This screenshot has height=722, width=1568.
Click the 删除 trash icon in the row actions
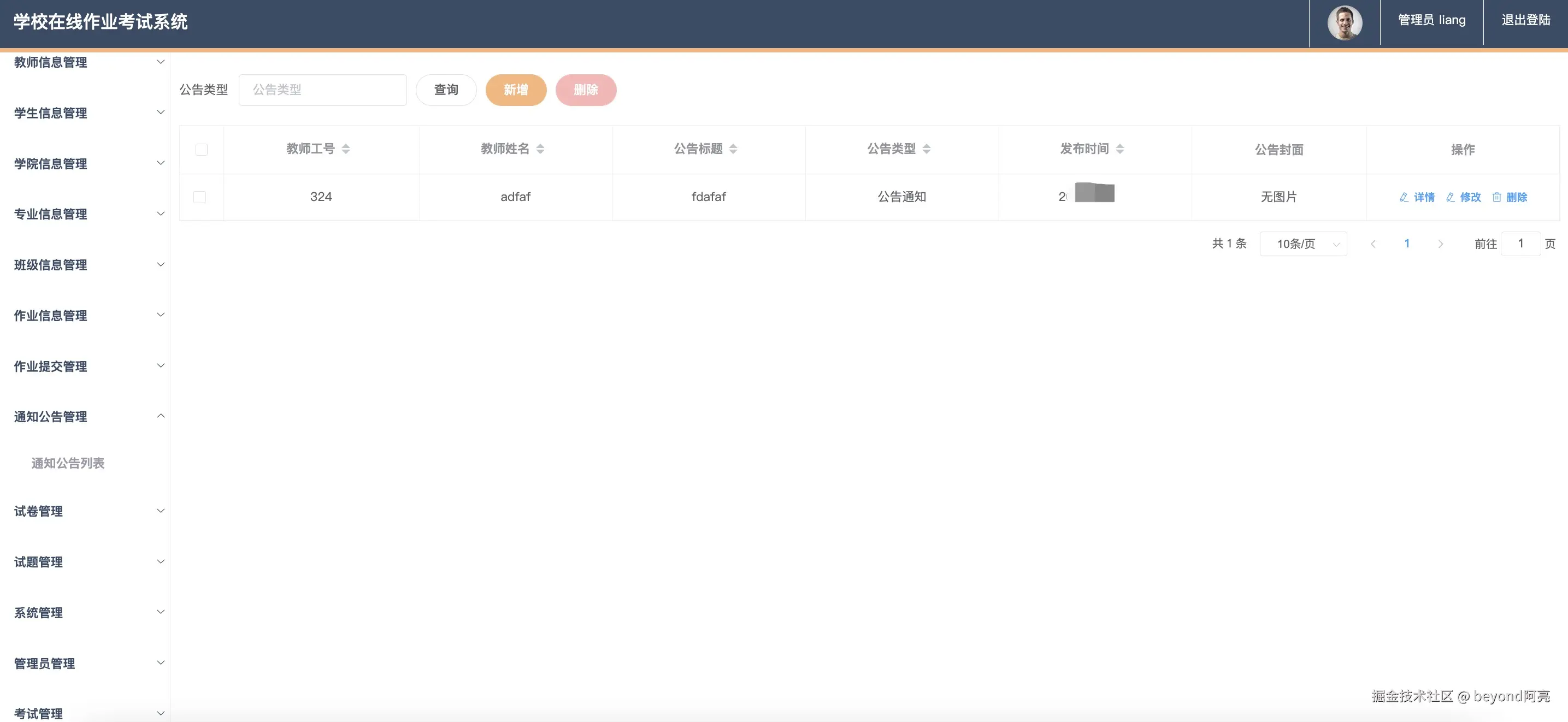(x=1497, y=197)
